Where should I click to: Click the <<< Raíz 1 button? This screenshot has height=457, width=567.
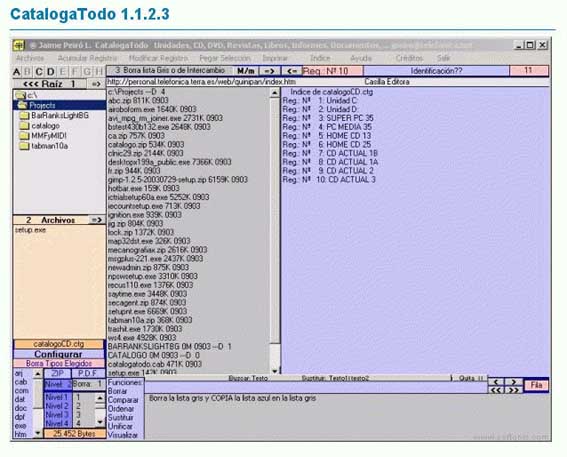tap(50, 84)
